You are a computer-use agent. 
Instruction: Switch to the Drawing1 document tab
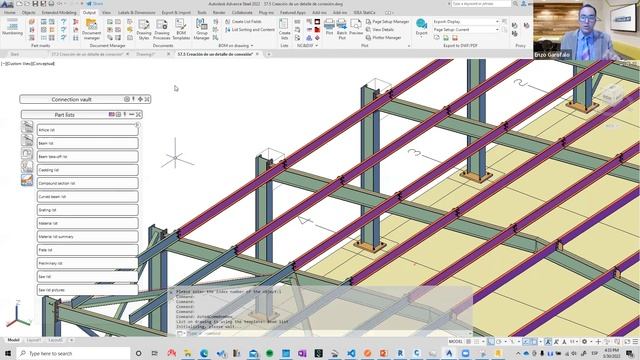[x=145, y=54]
